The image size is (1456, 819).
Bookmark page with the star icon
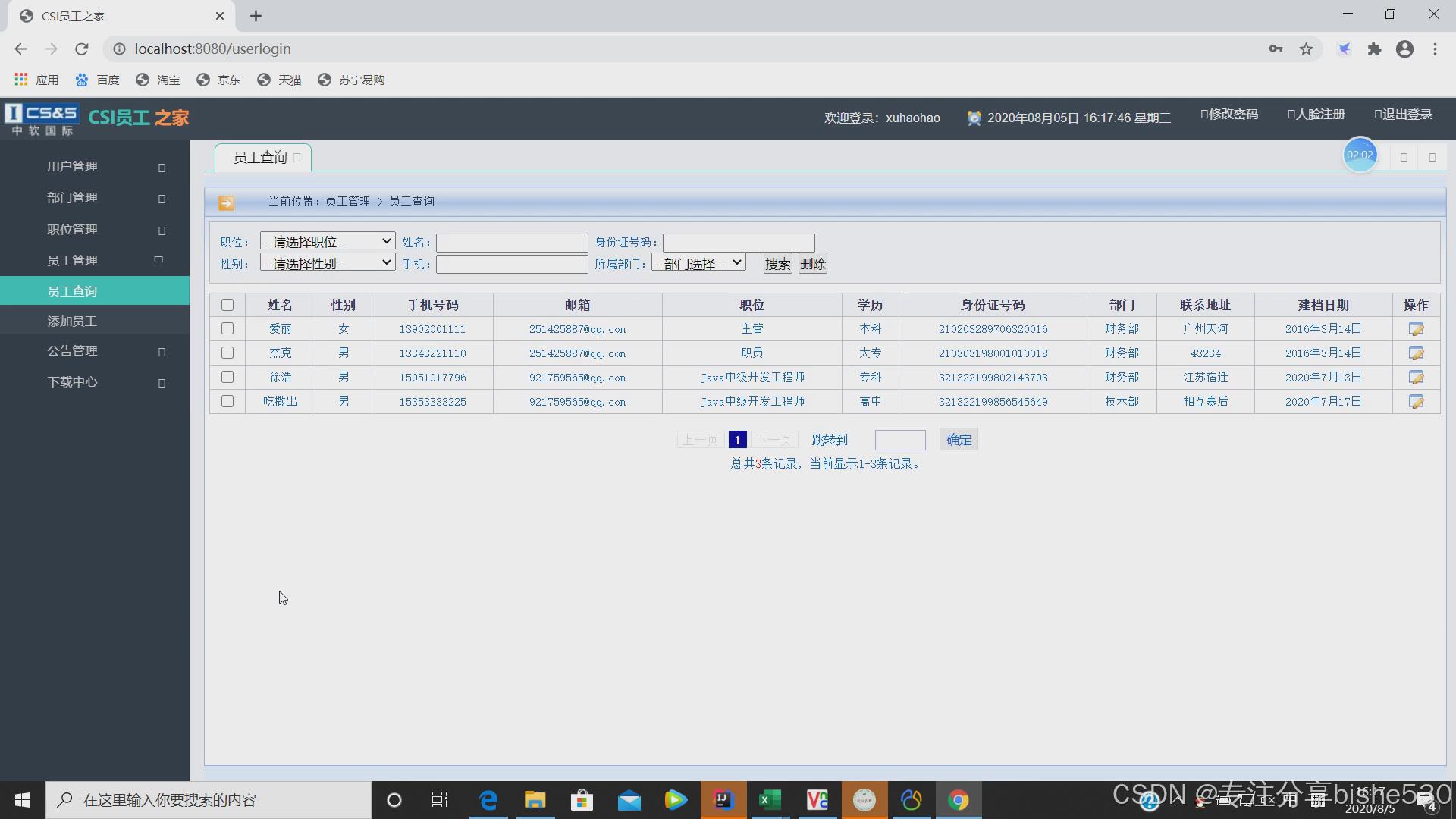1306,49
